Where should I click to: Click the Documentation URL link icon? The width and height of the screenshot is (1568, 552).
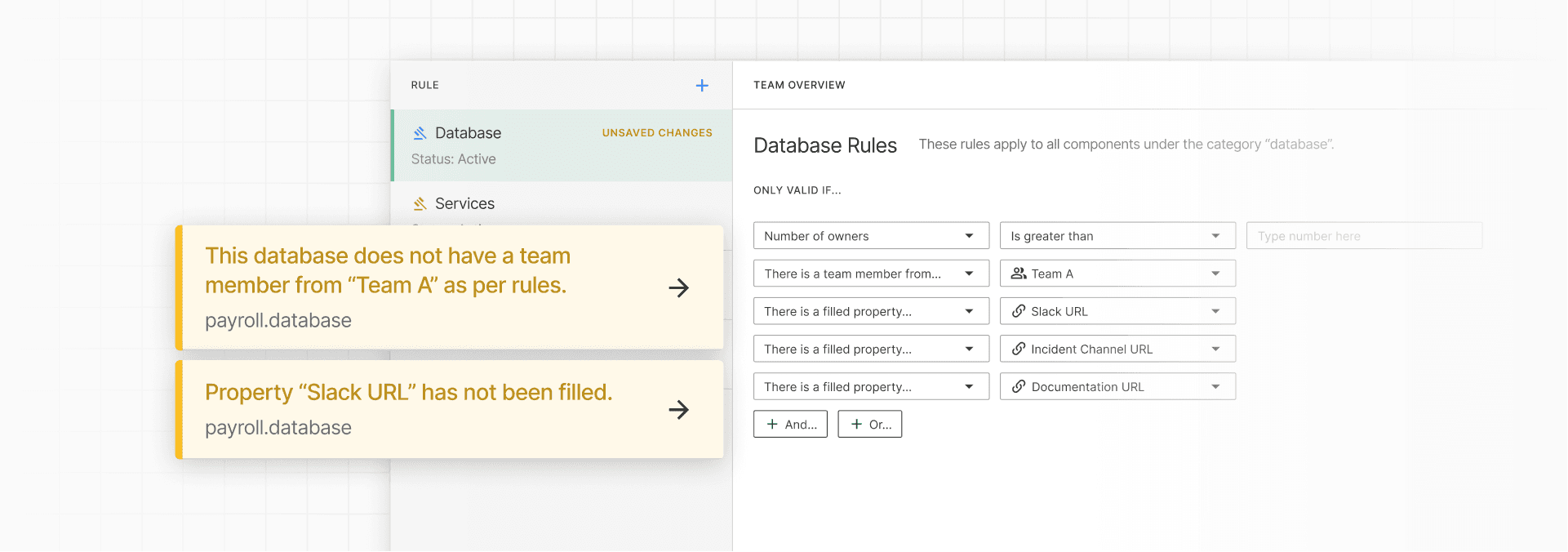1019,386
